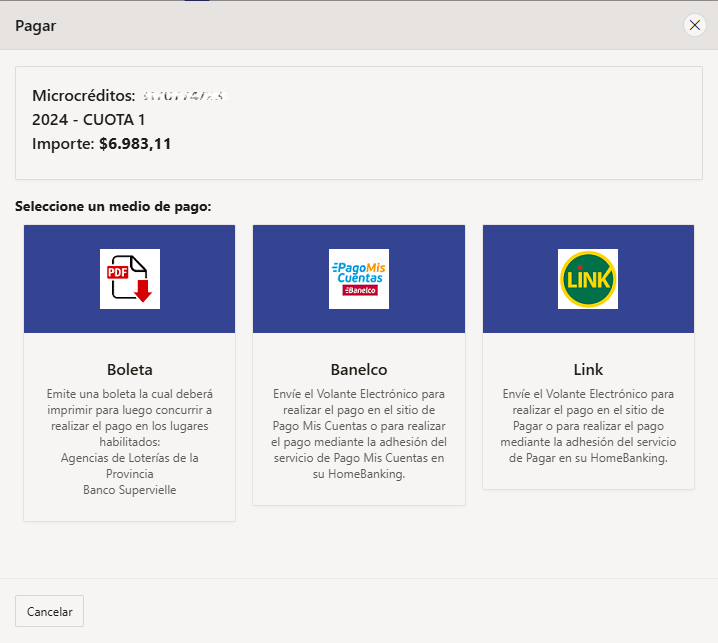
Task: Click the PDF download icon for Boleta
Action: tap(130, 279)
